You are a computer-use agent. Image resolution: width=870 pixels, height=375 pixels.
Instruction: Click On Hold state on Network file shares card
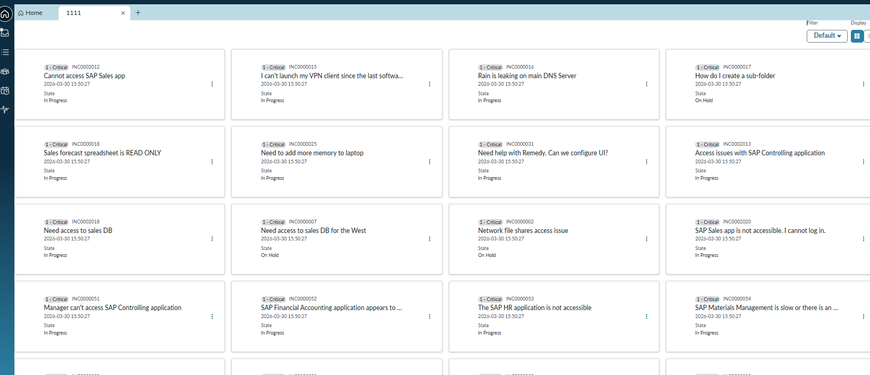(x=487, y=256)
